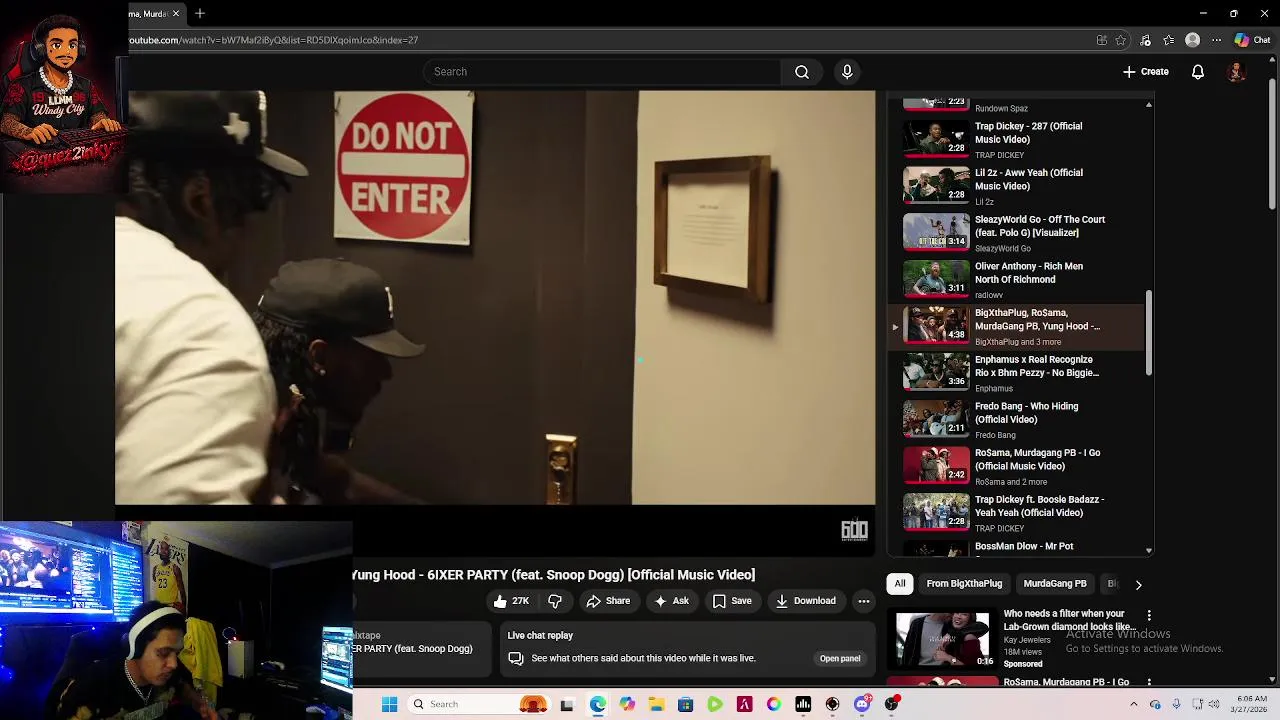The width and height of the screenshot is (1280, 720).
Task: Open menu for recommended Ro$ama - I Go
Action: 1149,682
